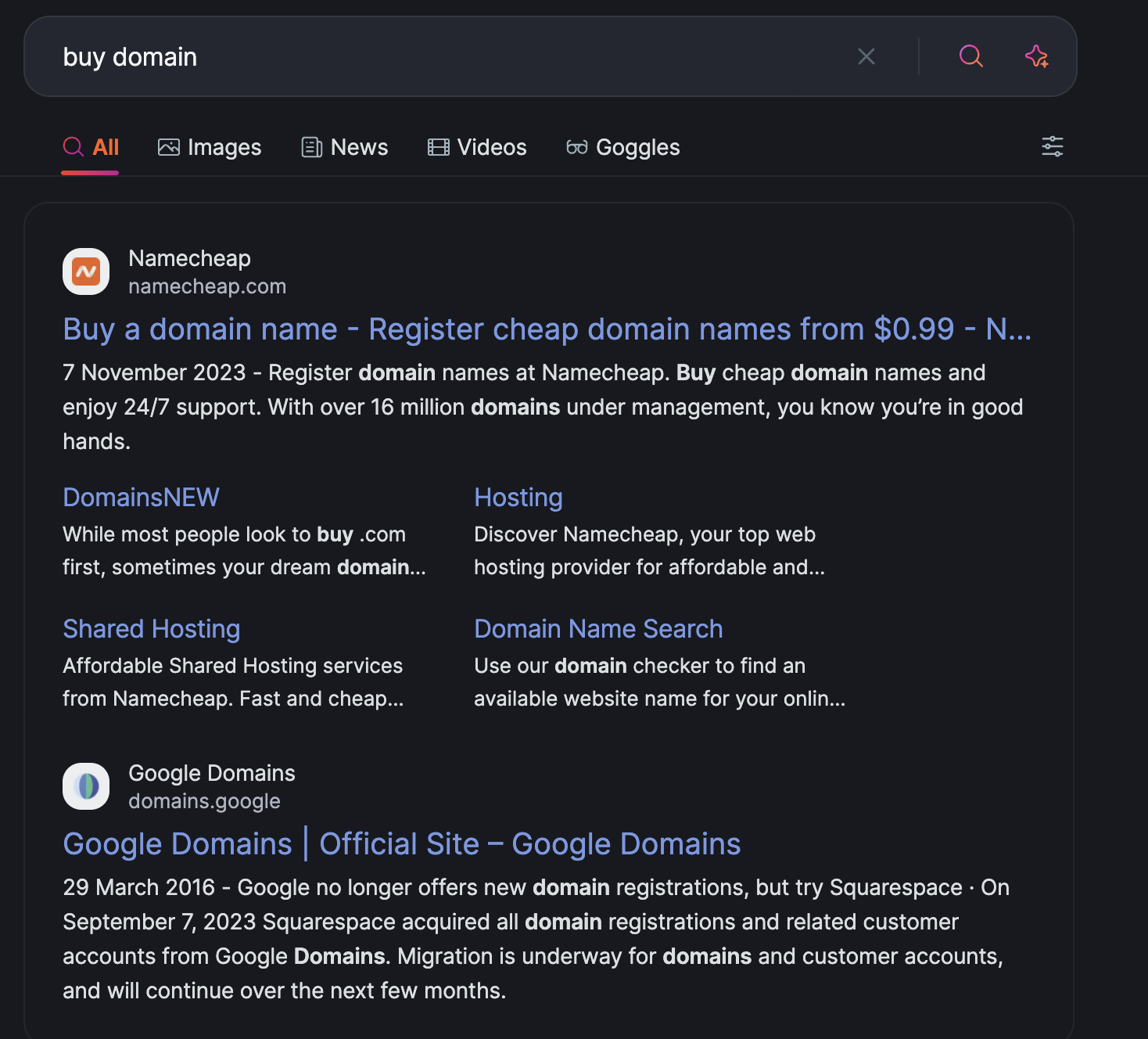1148x1039 pixels.
Task: Switch to the Videos tab
Action: (477, 147)
